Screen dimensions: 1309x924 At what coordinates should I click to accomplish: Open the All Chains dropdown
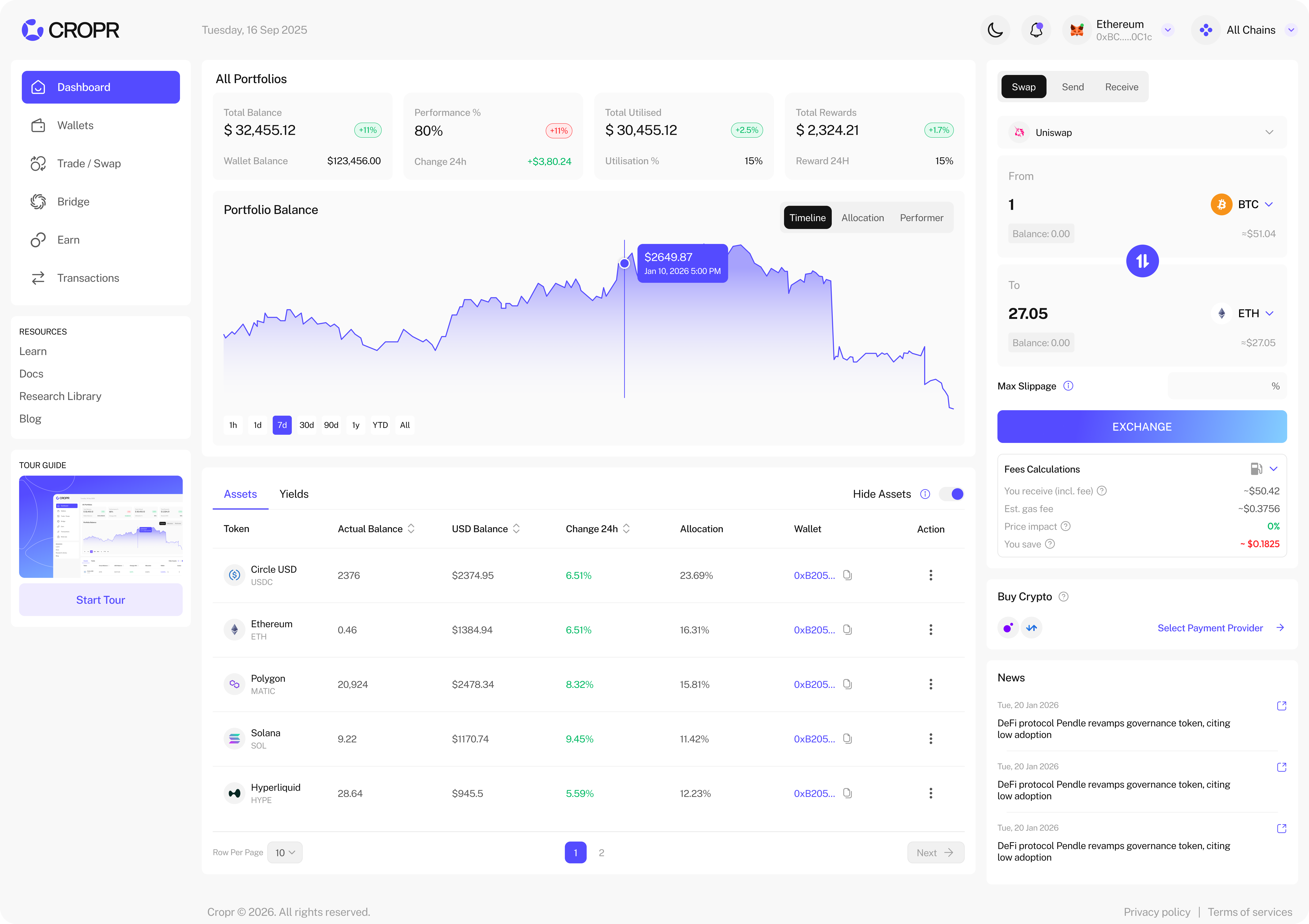pos(1291,30)
